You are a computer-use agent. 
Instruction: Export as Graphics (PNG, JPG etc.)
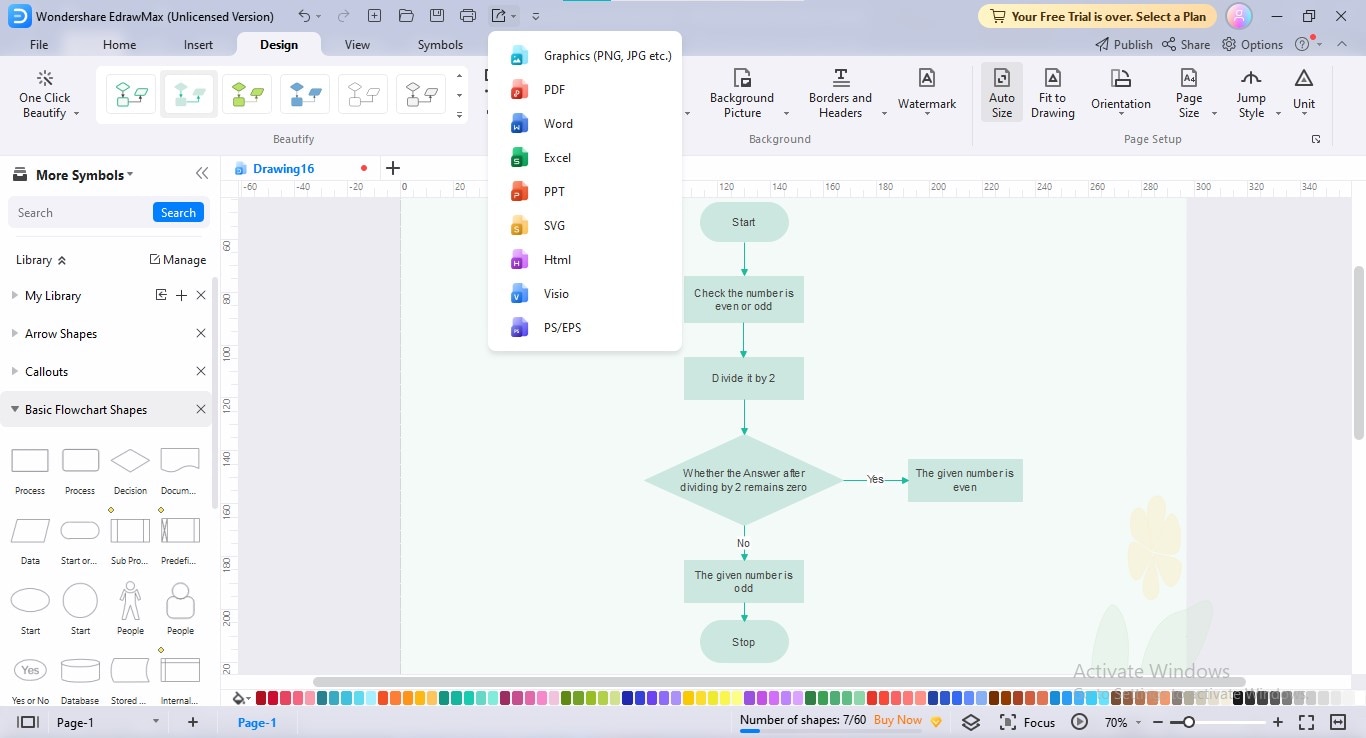click(x=585, y=56)
